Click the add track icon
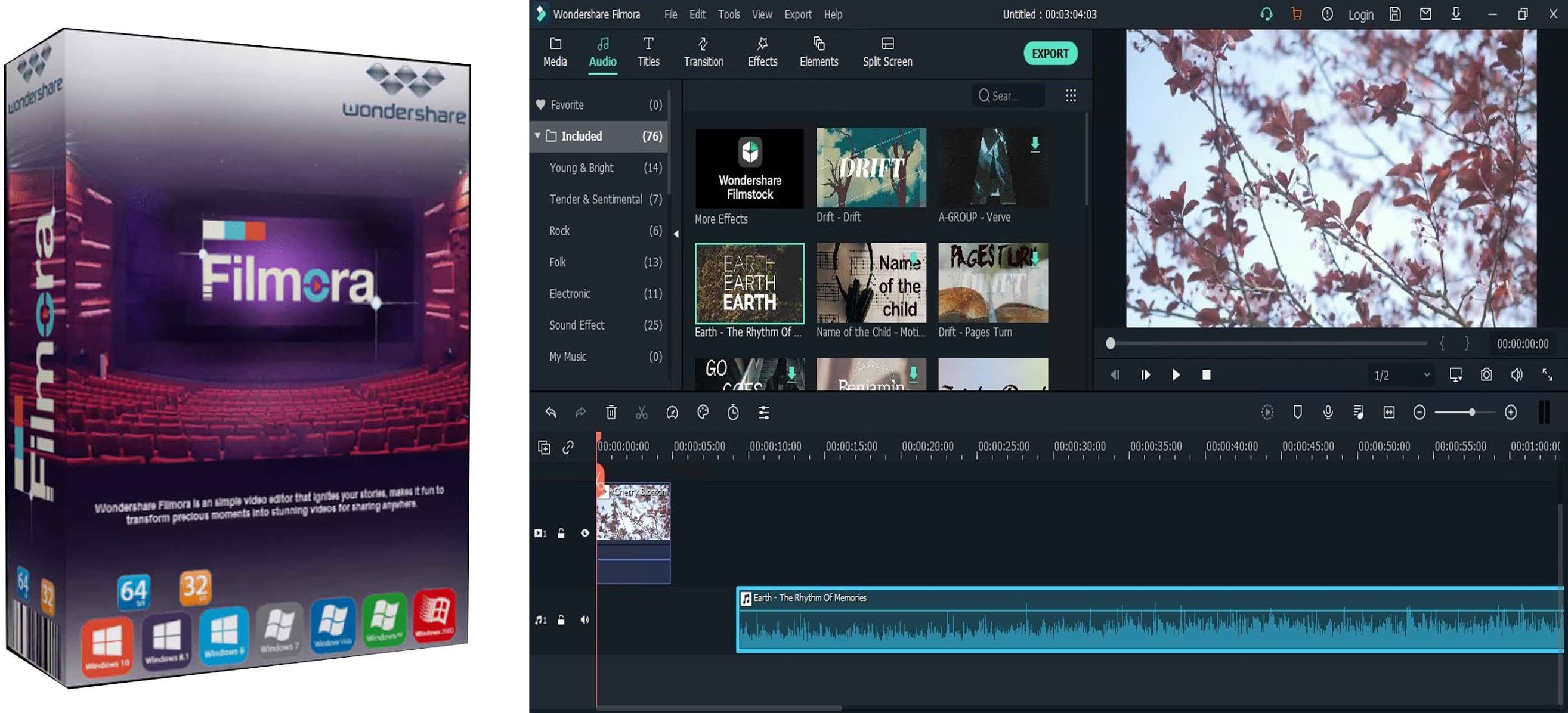The width and height of the screenshot is (1568, 713). point(544,448)
